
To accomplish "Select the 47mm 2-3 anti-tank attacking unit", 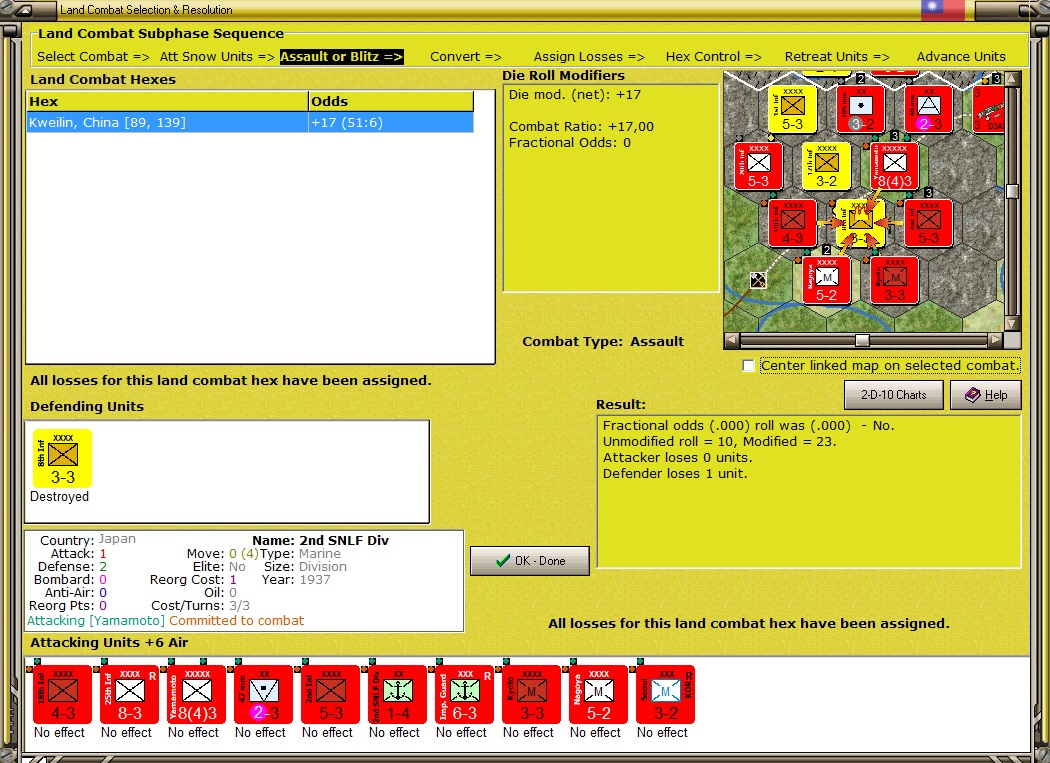I will coord(263,695).
